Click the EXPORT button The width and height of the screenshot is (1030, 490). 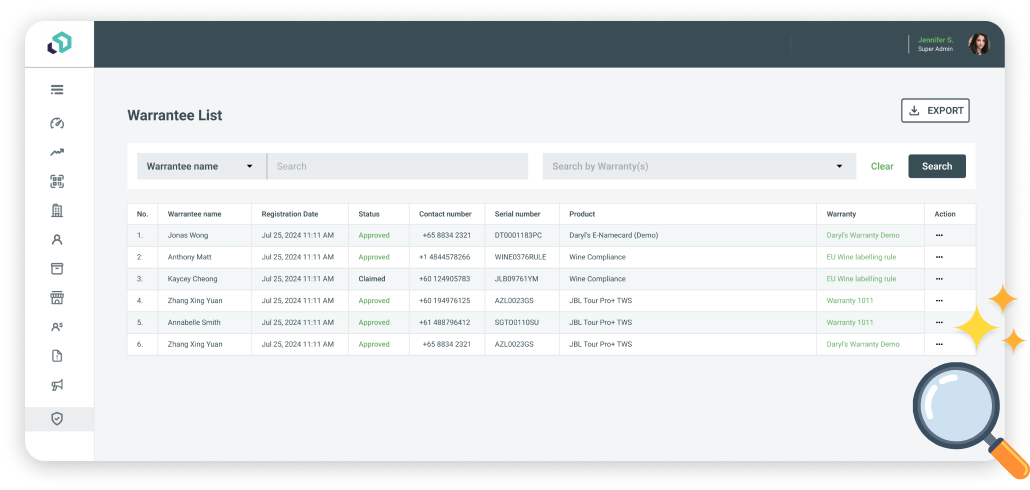[935, 110]
